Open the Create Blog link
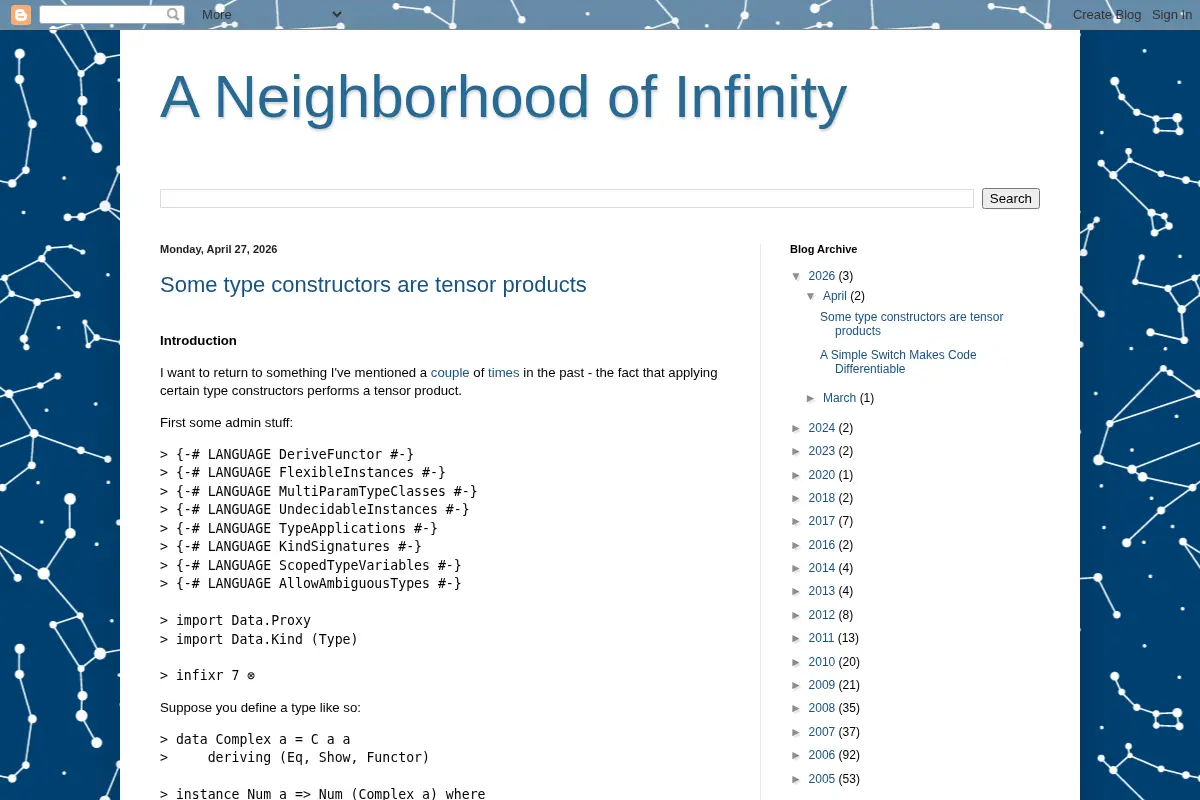The width and height of the screenshot is (1200, 800). tap(1107, 15)
